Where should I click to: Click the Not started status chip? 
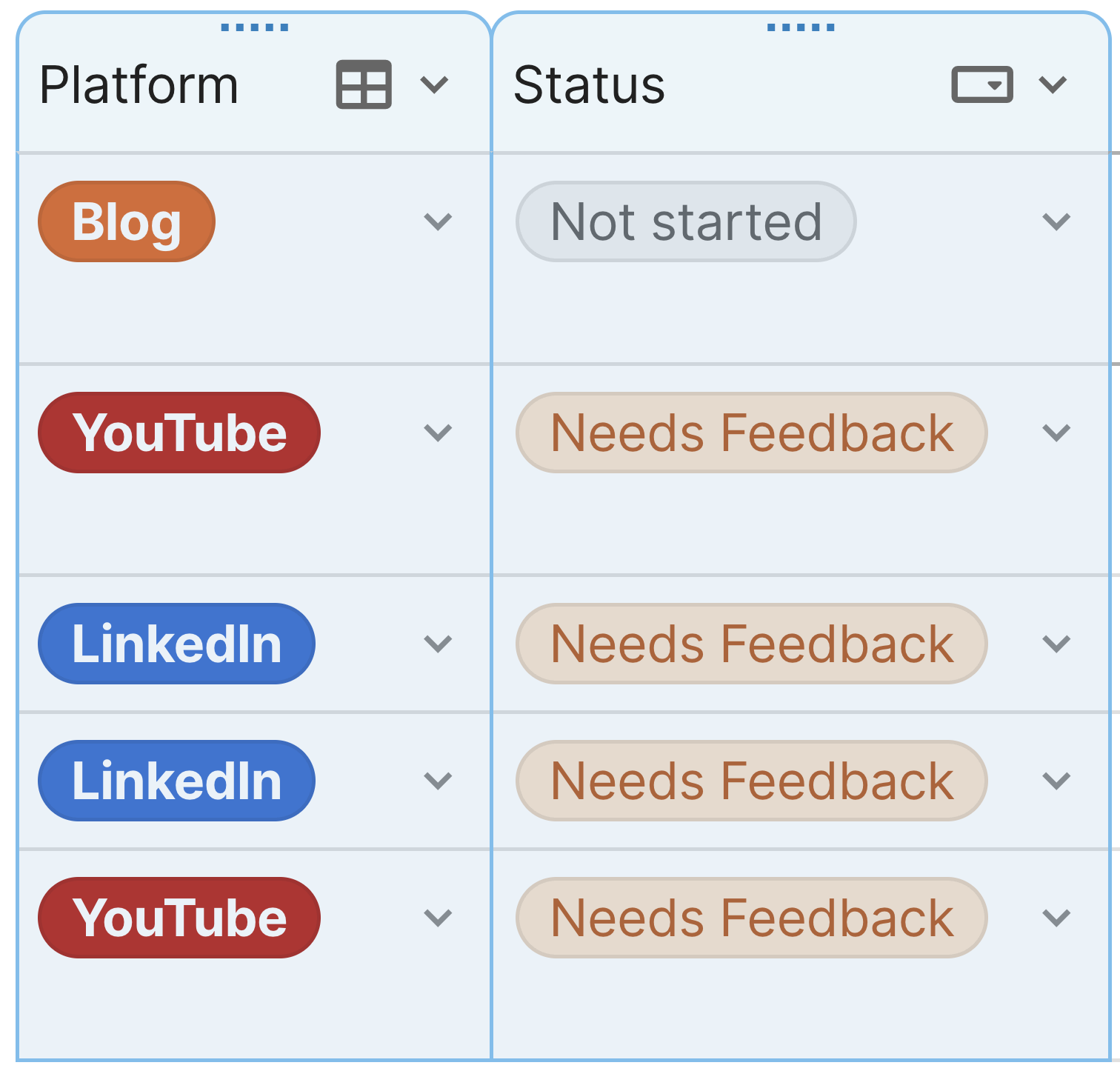[686, 221]
